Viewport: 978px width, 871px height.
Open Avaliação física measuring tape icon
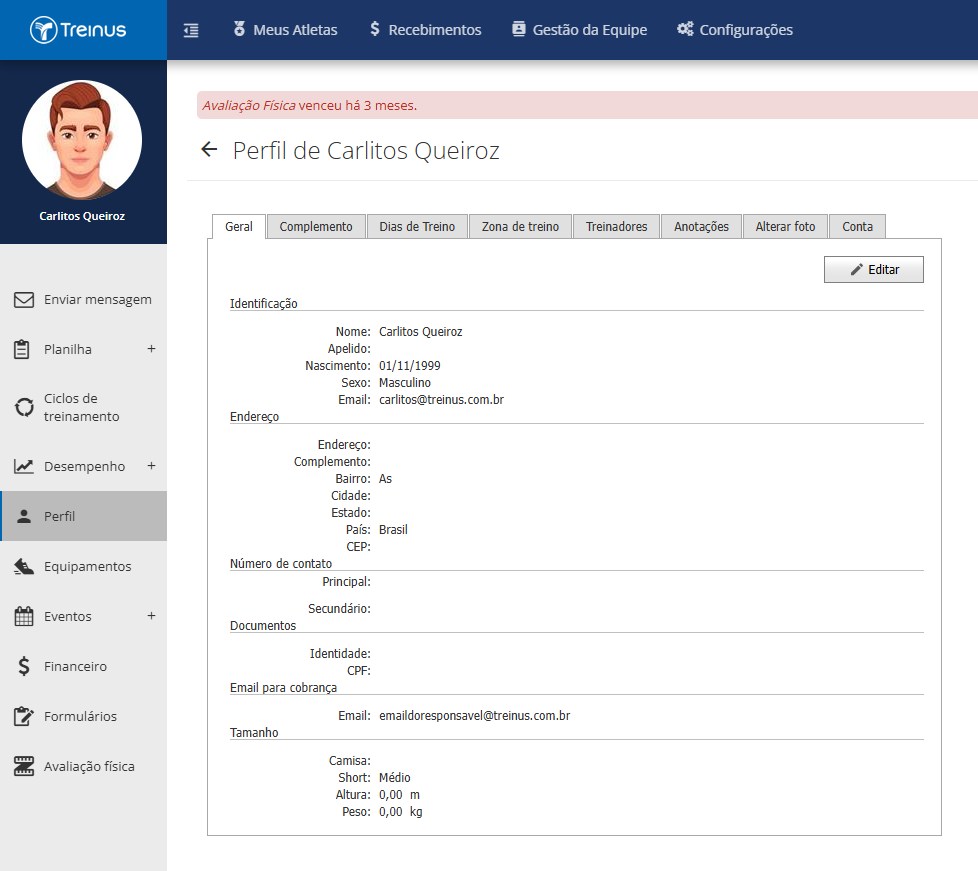[24, 766]
